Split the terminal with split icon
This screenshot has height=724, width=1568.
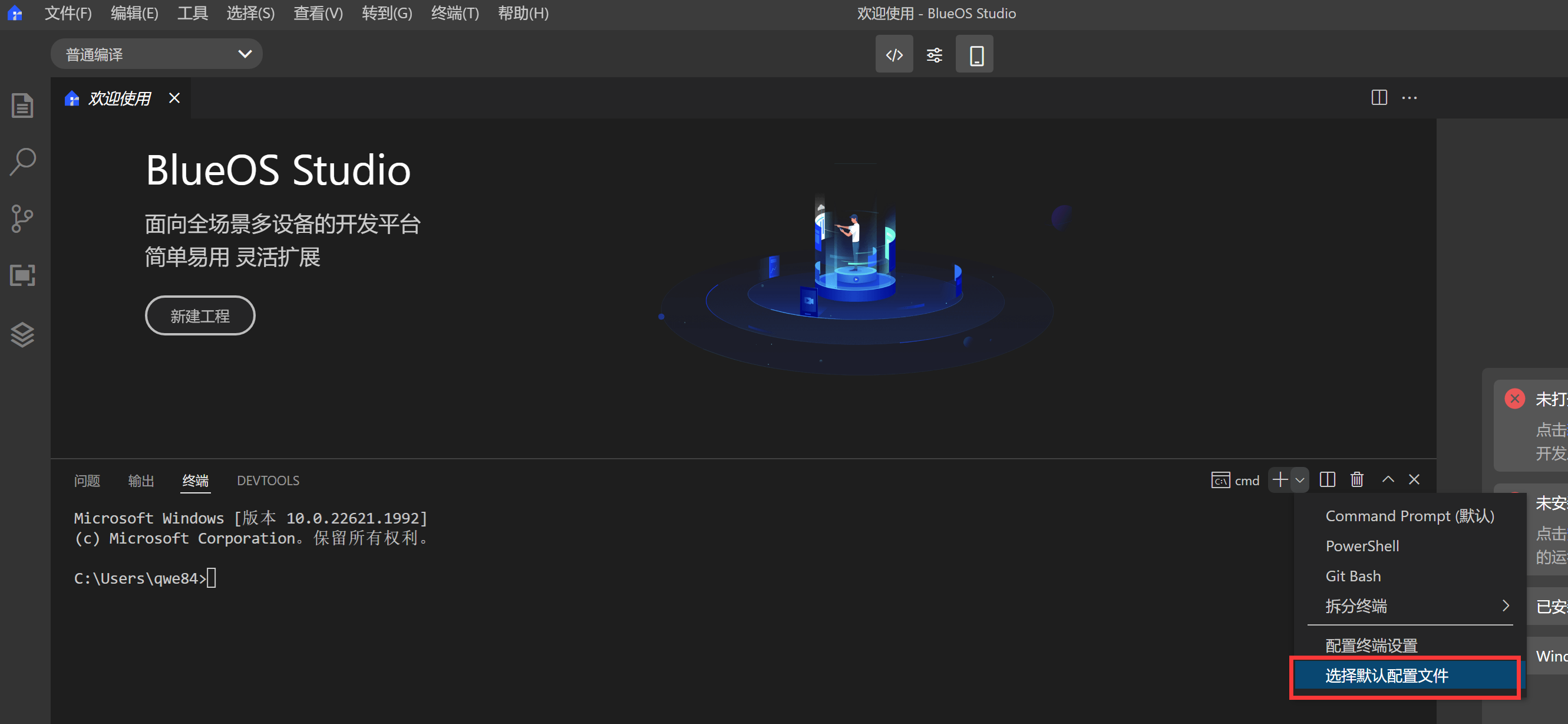[x=1327, y=480]
